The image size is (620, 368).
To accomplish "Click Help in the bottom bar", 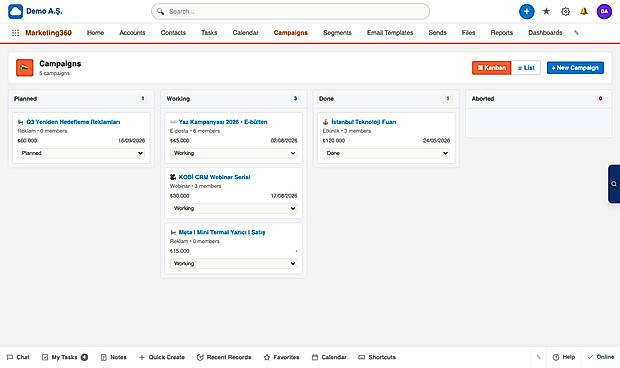I will pyautogui.click(x=563, y=357).
